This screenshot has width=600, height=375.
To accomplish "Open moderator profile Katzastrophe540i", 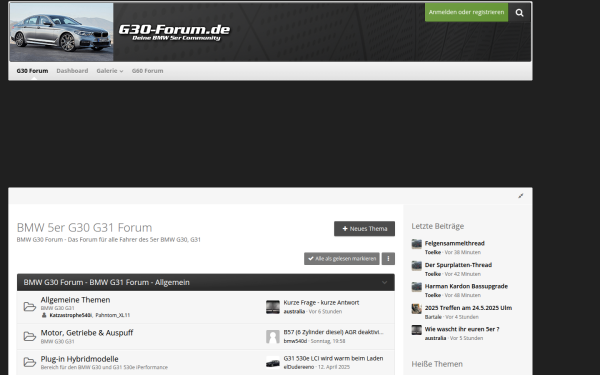I will [x=71, y=315].
